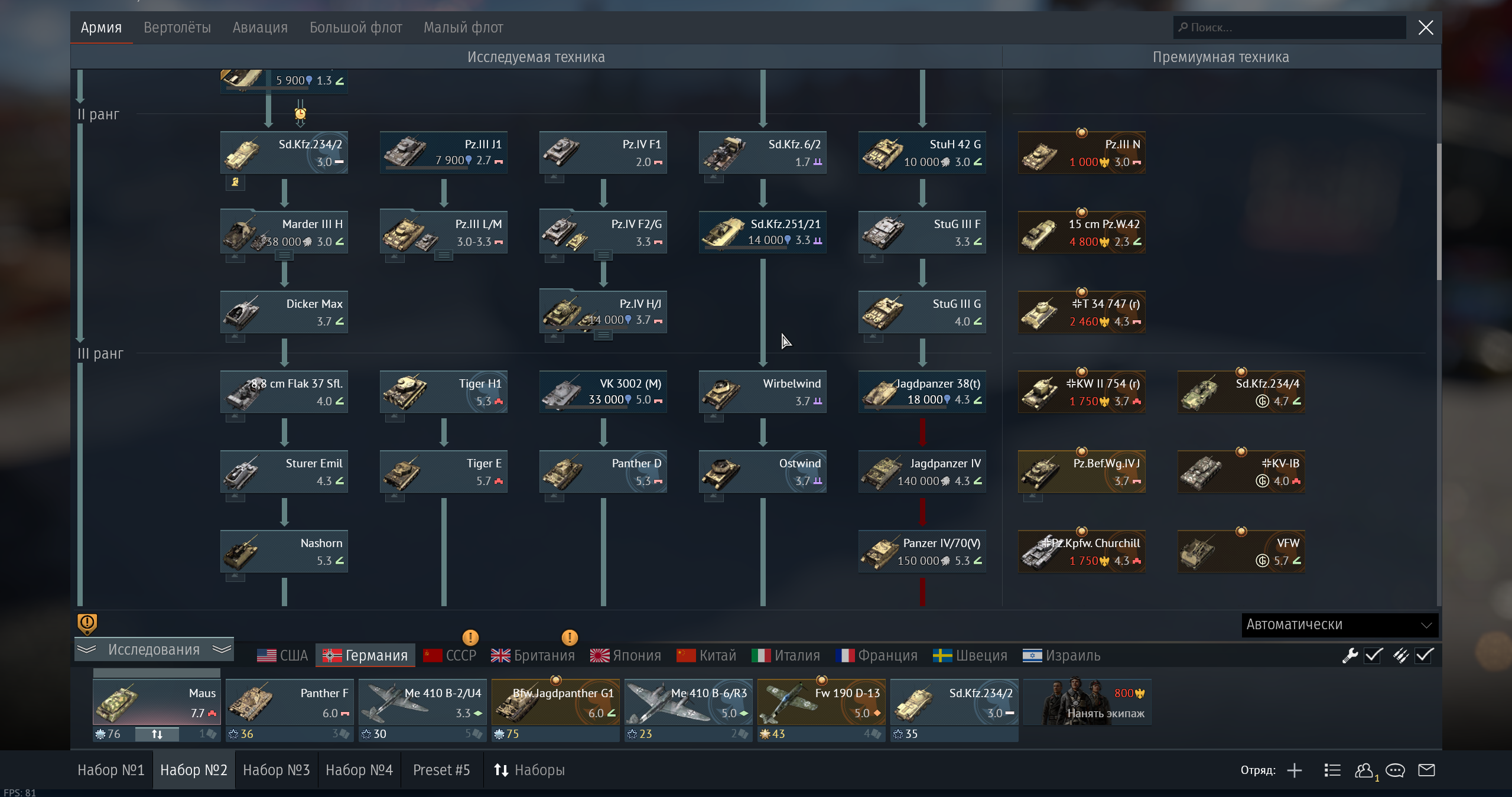Open the mail envelope icon
This screenshot has height=797, width=1512.
point(1426,770)
